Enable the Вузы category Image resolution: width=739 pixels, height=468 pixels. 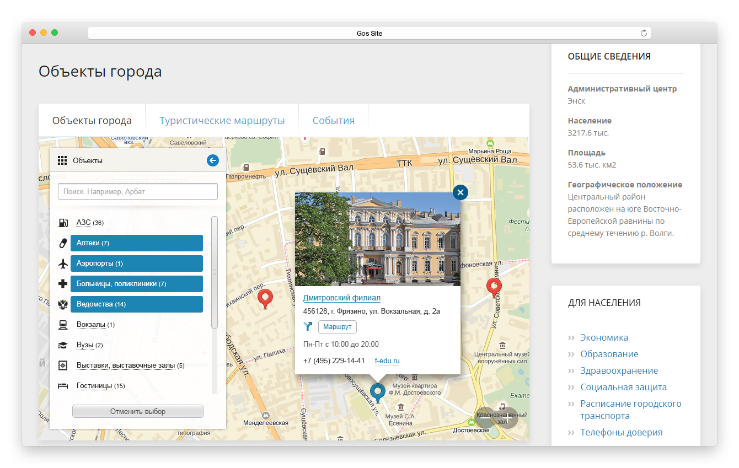pos(90,345)
